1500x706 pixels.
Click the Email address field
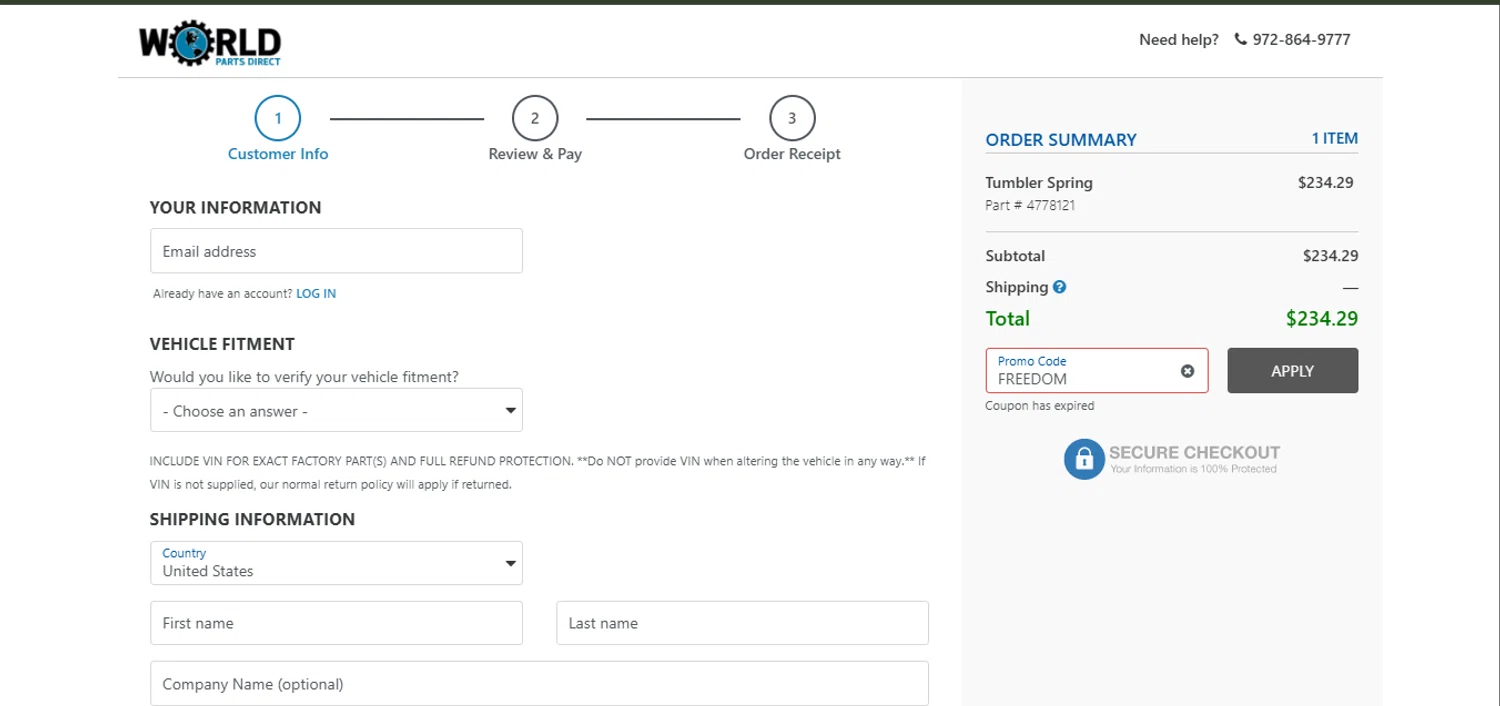[x=336, y=251]
